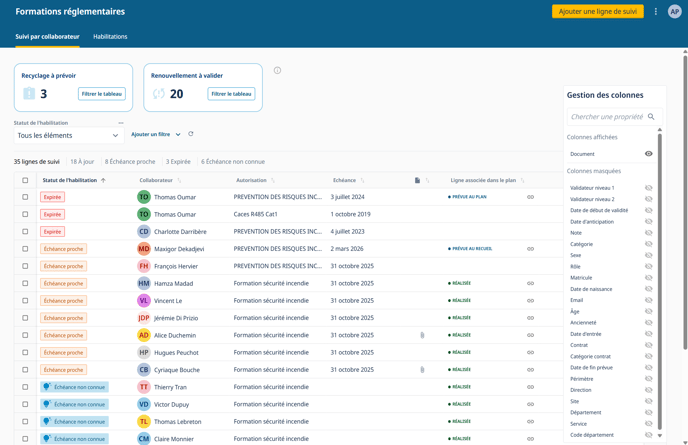
Task: Click Filtrer le tableau in Recyclage card
Action: click(101, 94)
